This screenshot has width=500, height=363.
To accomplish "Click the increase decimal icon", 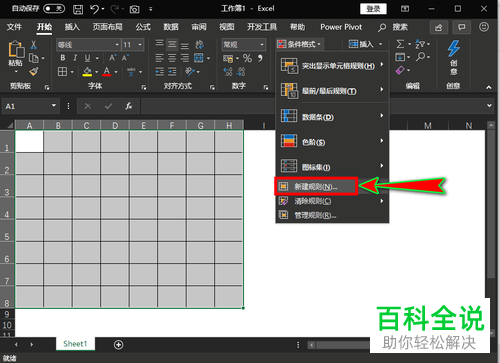I will pos(228,71).
